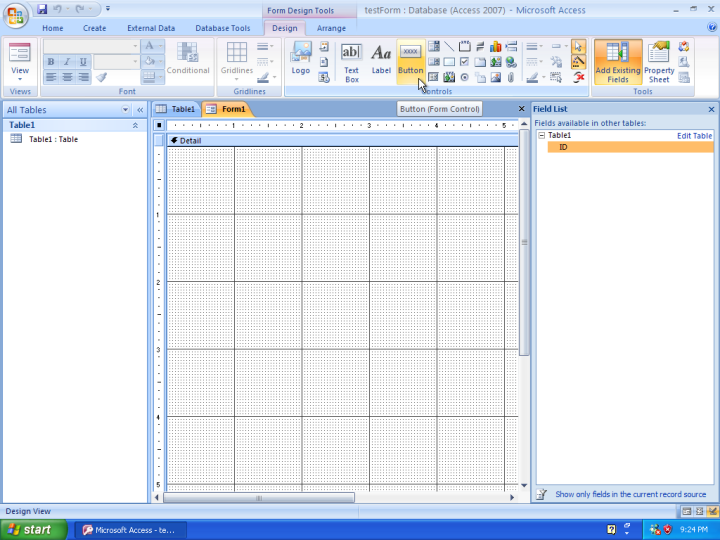The image size is (720, 540).
Task: Insert a Logo control
Action: [x=301, y=59]
